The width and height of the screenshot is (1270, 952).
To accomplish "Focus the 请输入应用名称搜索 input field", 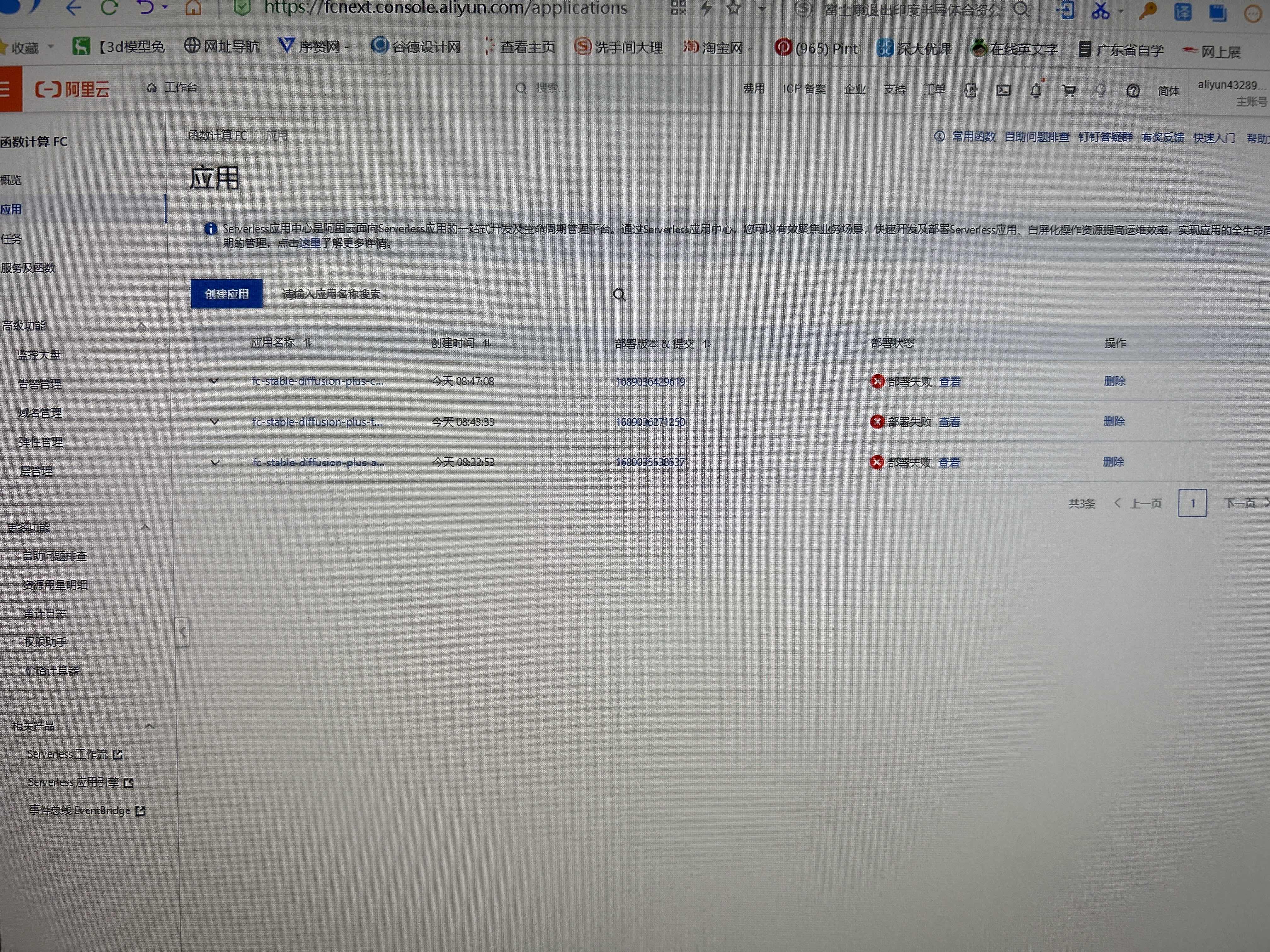I will pyautogui.click(x=439, y=294).
